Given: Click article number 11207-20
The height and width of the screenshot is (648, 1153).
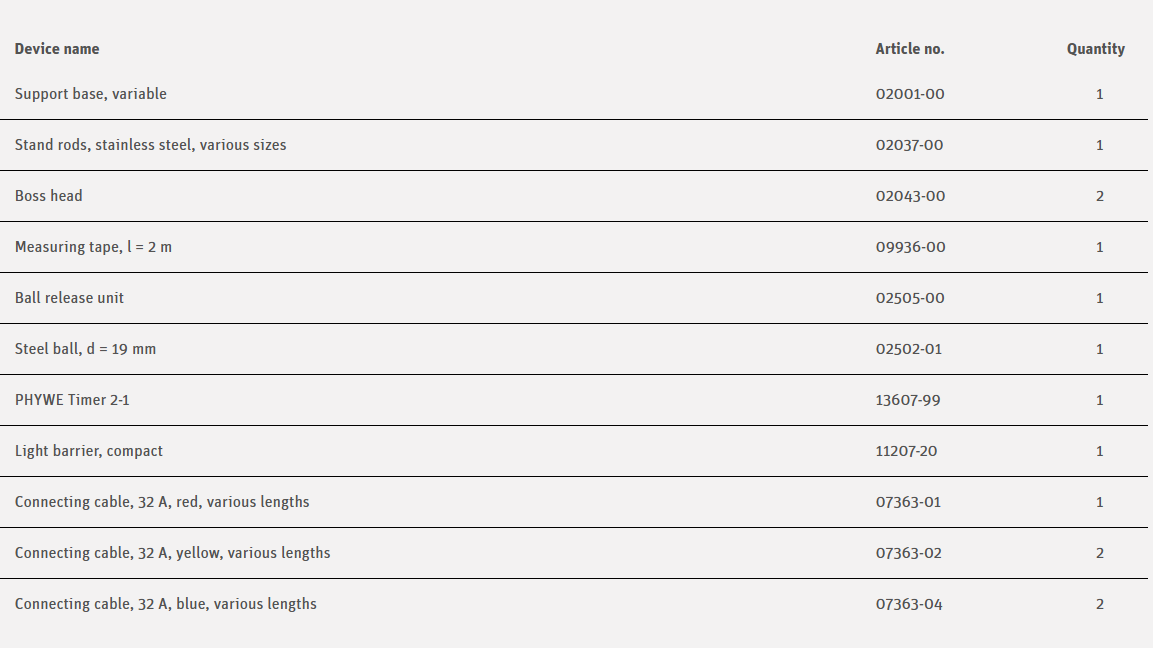Looking at the screenshot, I should (907, 451).
